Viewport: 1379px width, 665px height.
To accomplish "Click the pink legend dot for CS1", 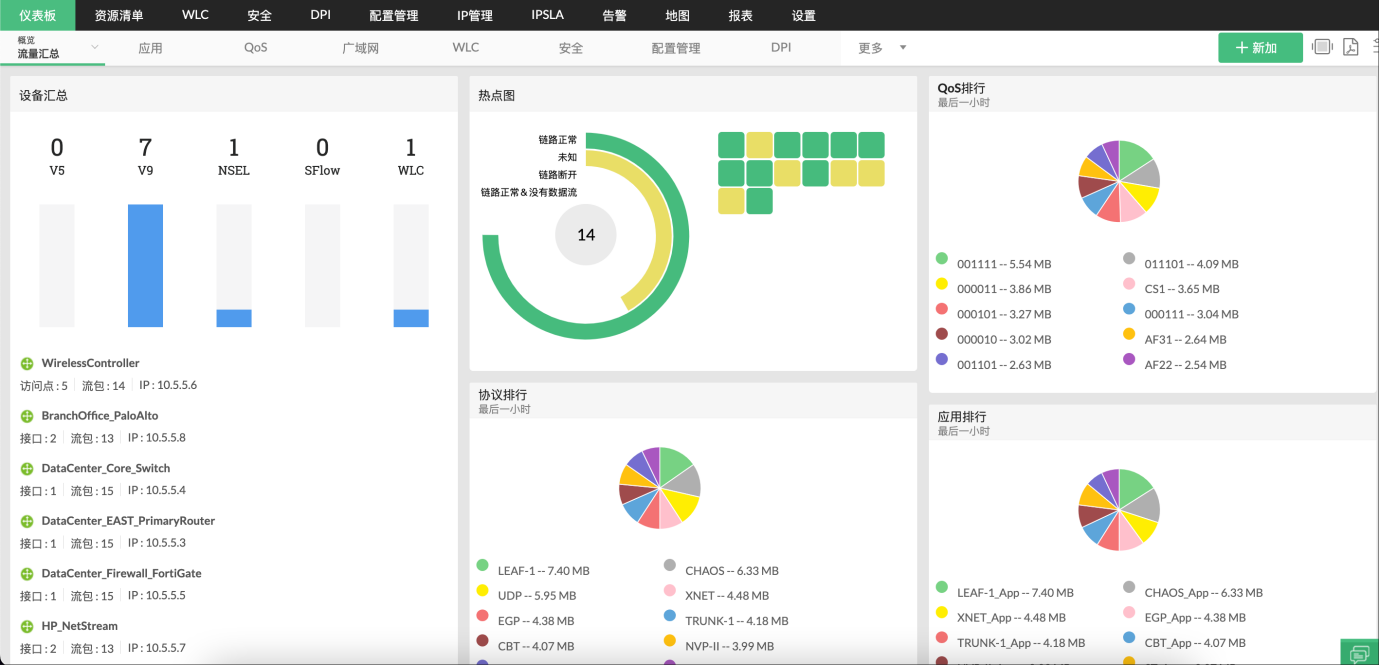I will (x=1129, y=283).
